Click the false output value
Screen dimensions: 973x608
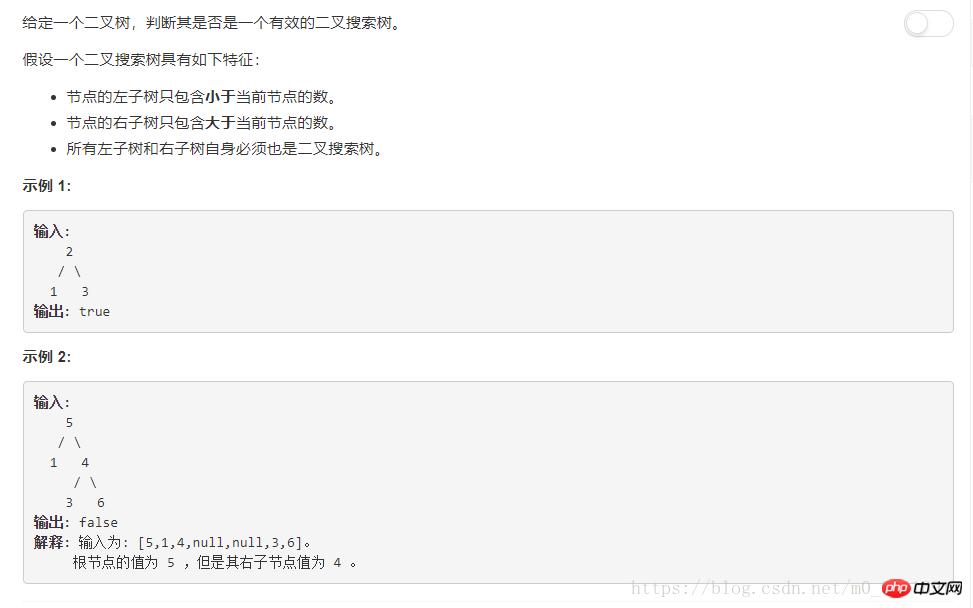click(x=98, y=522)
